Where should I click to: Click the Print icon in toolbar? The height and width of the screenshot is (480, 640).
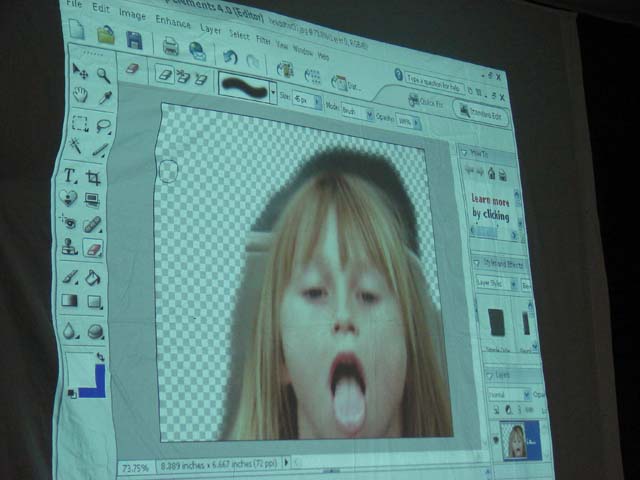click(171, 45)
